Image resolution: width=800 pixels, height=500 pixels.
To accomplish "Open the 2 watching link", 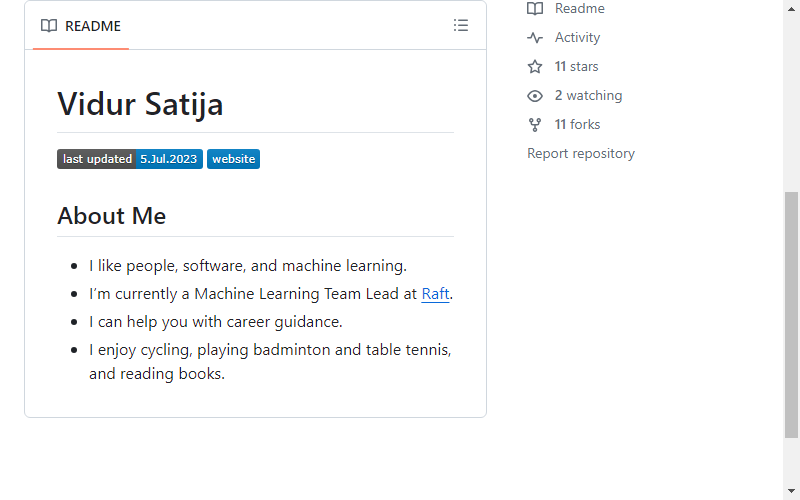I will pyautogui.click(x=588, y=95).
